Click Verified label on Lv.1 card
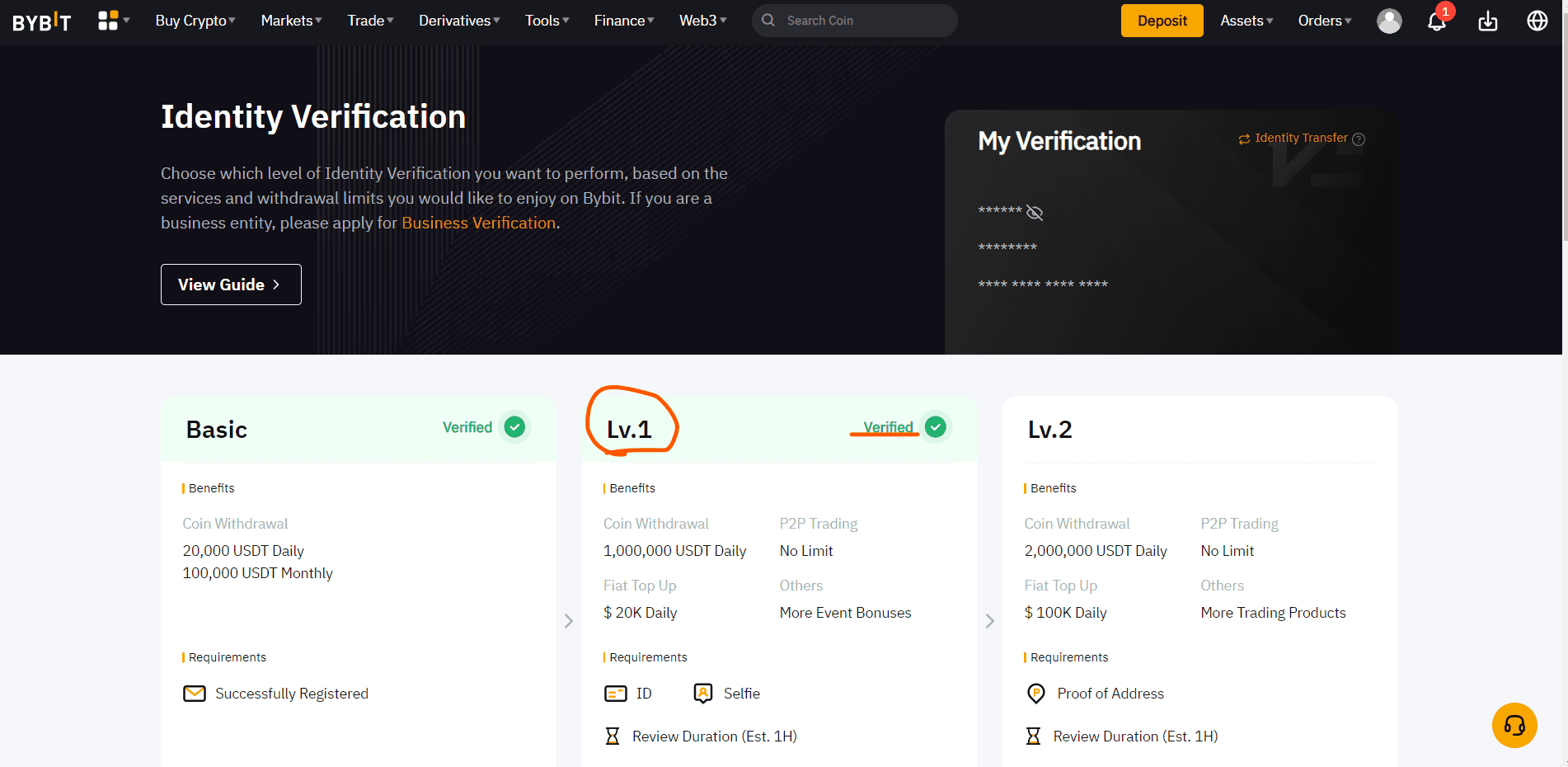Image resolution: width=1568 pixels, height=767 pixels. pos(888,427)
